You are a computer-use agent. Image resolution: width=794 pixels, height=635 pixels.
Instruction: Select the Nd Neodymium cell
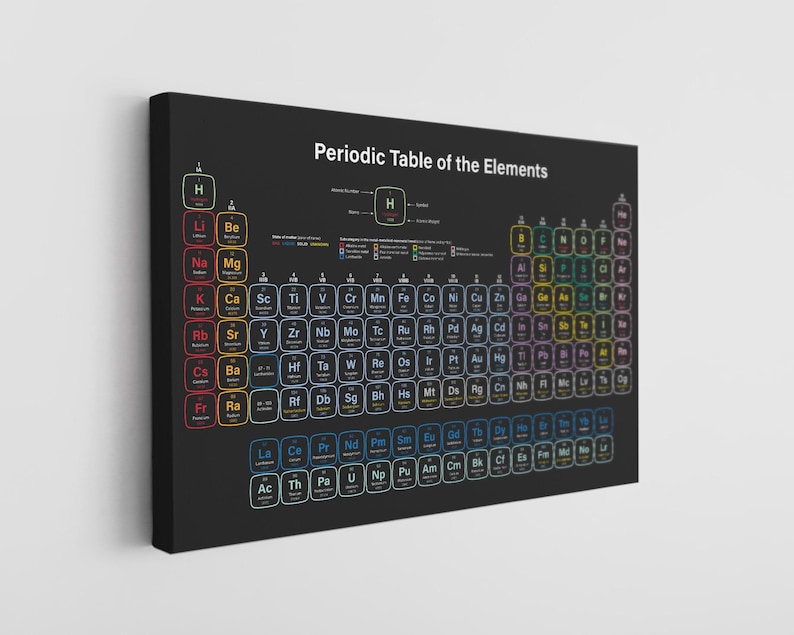click(351, 447)
